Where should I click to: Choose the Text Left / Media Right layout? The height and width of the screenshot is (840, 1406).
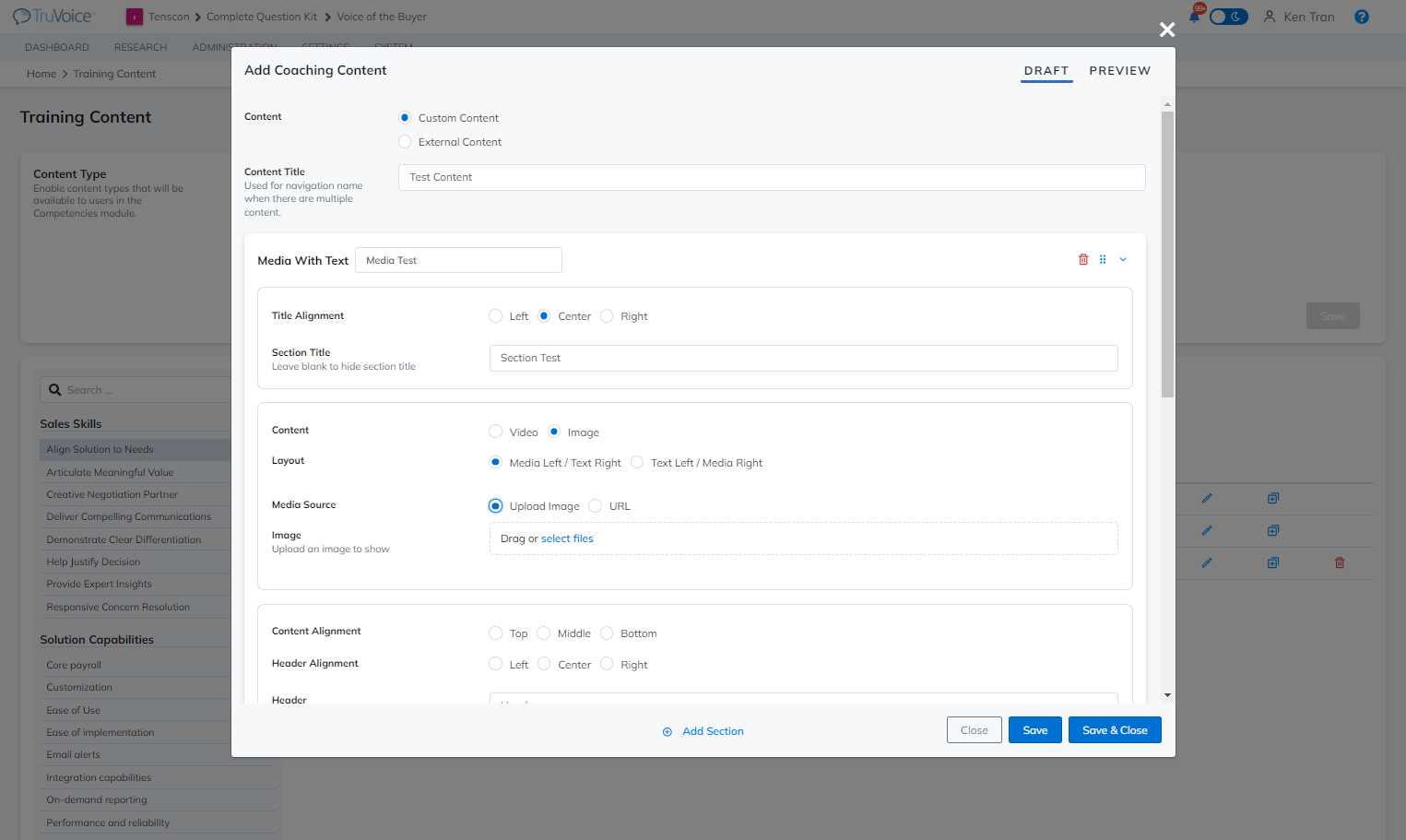[x=637, y=463]
